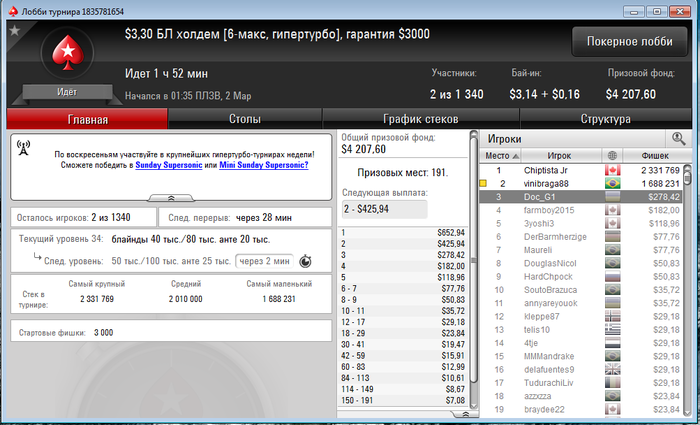Select player row Maureli

[581, 250]
